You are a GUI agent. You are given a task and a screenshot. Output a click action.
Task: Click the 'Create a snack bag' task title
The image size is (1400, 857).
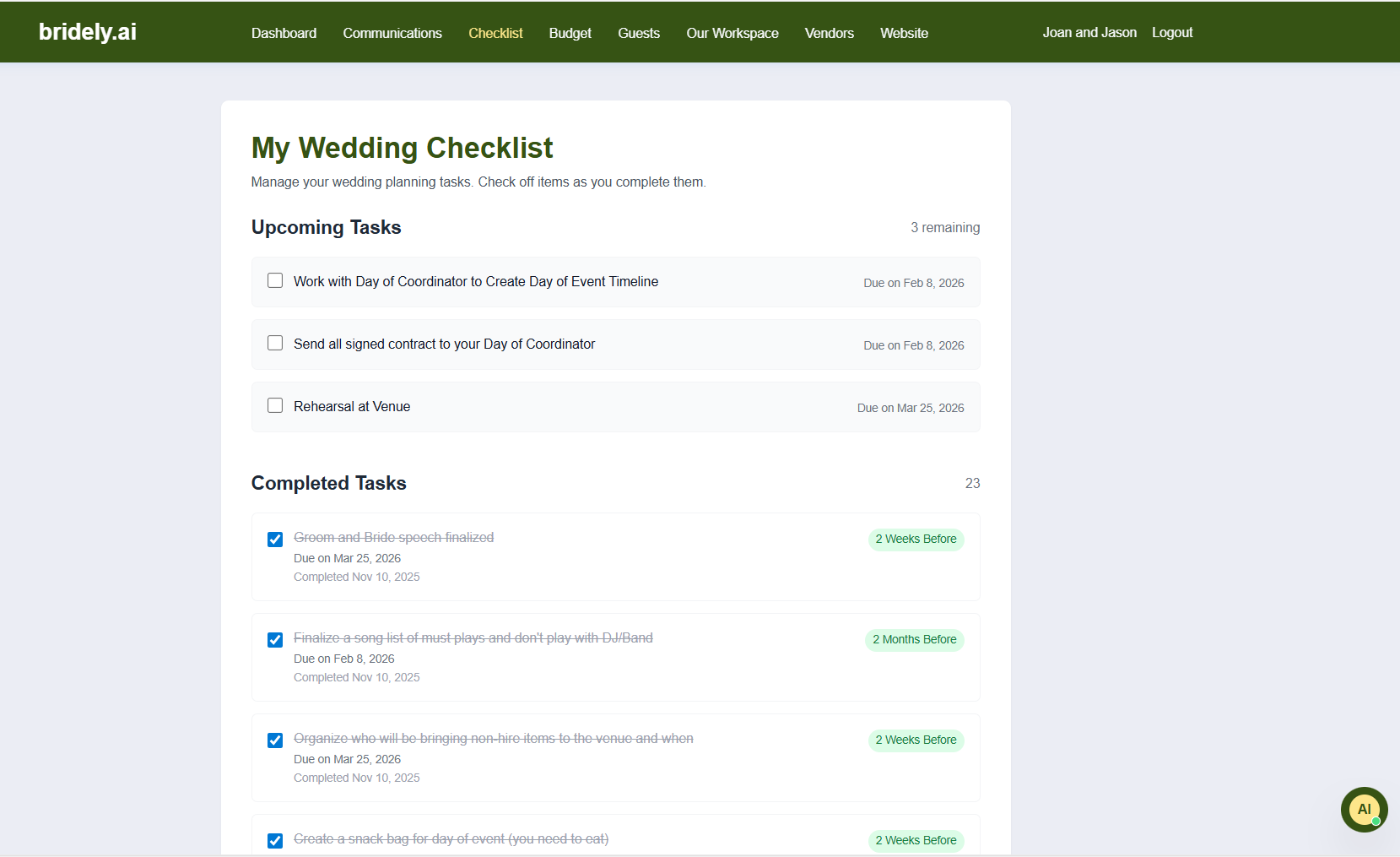(x=451, y=838)
